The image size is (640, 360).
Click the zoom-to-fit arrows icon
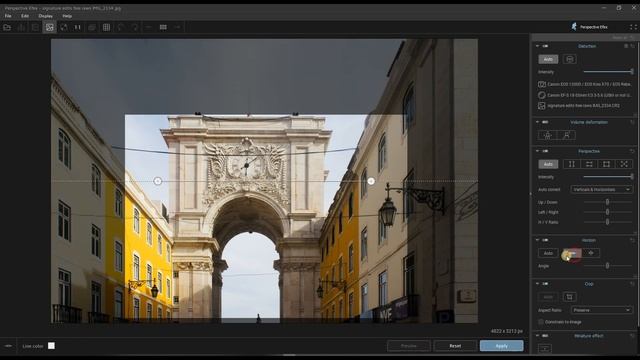click(64, 27)
